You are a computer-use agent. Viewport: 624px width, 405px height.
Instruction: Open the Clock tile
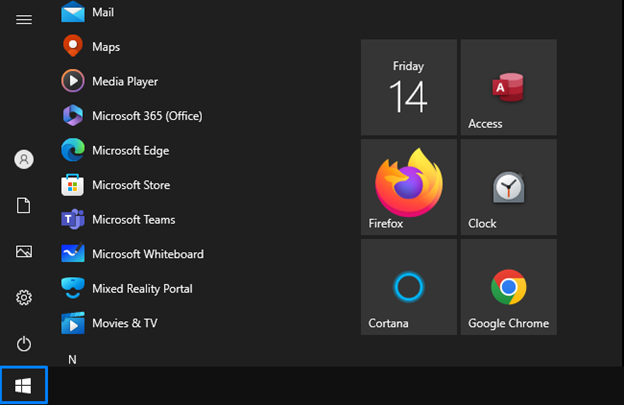point(509,187)
